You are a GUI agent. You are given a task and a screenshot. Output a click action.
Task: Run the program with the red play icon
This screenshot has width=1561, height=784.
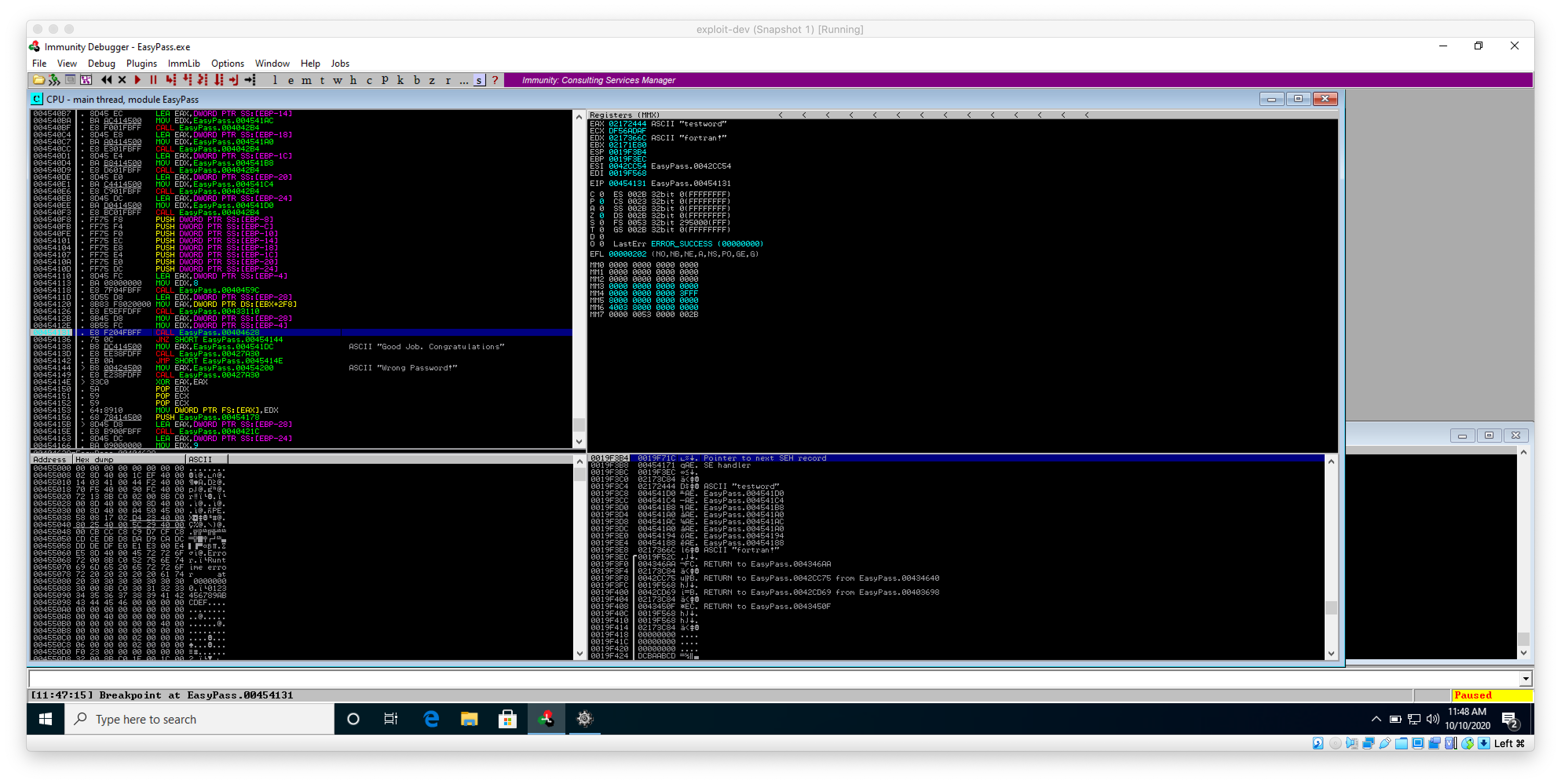[137, 80]
